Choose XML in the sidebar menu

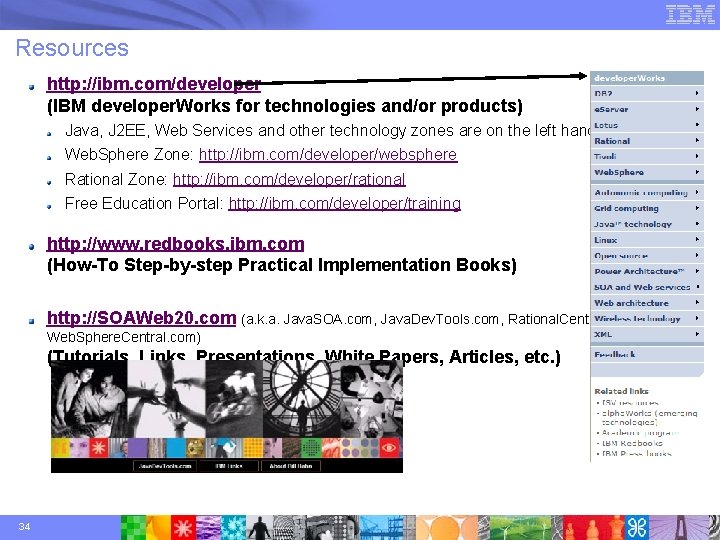click(647, 334)
